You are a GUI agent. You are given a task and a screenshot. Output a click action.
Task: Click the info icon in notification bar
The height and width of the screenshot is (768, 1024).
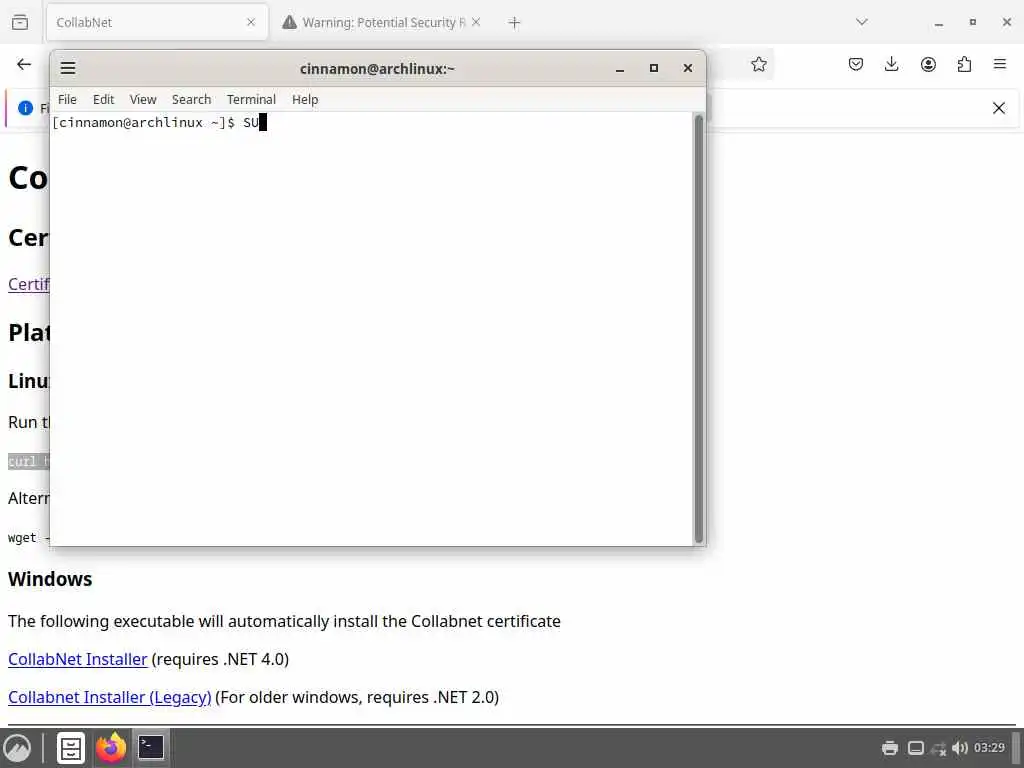(25, 108)
